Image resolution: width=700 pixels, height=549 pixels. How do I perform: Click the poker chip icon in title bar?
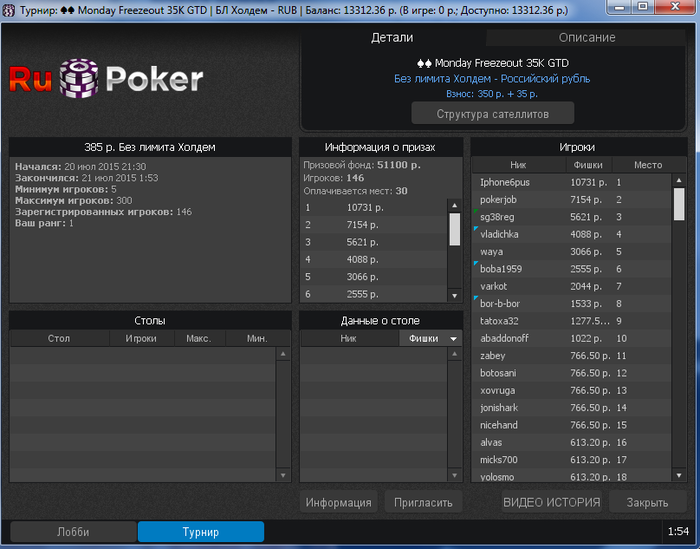(x=9, y=10)
